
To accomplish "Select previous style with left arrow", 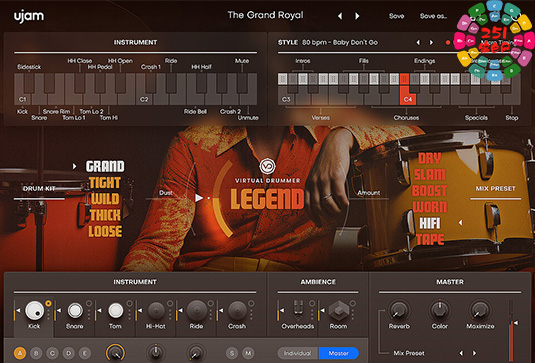I will 418,42.
